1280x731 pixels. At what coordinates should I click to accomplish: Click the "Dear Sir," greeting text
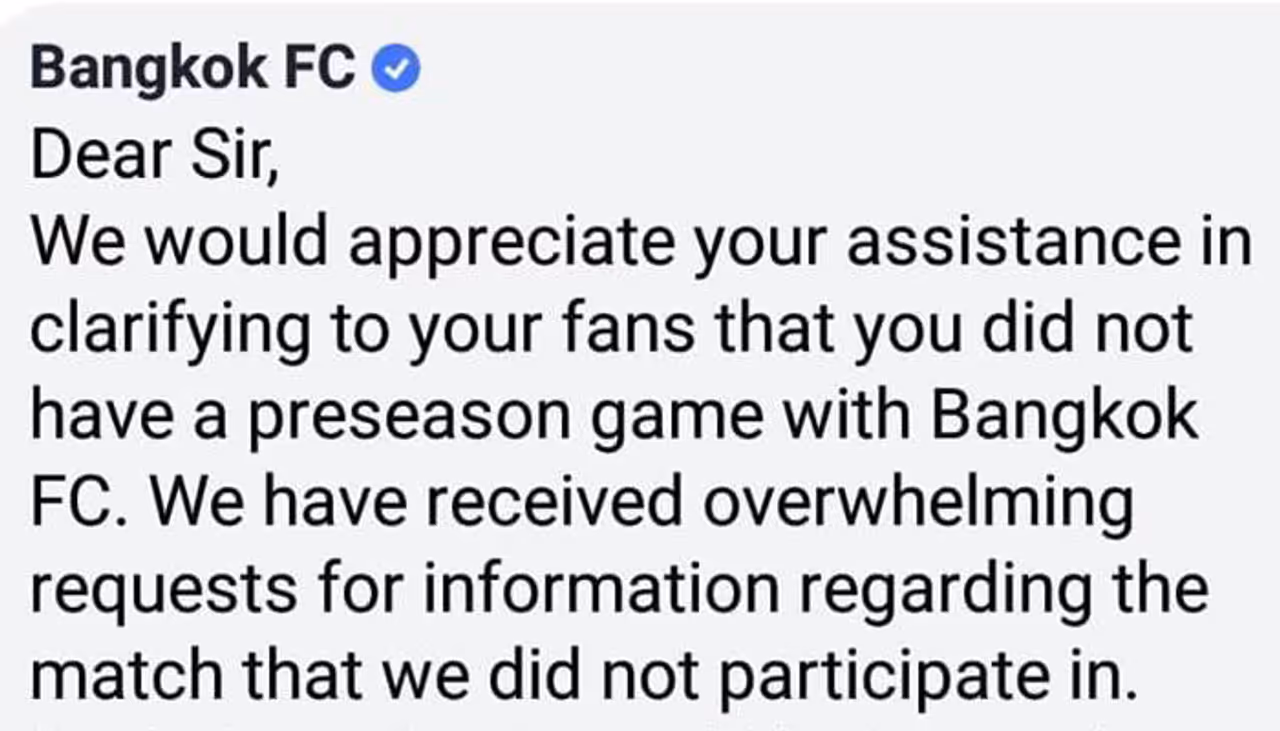click(155, 157)
